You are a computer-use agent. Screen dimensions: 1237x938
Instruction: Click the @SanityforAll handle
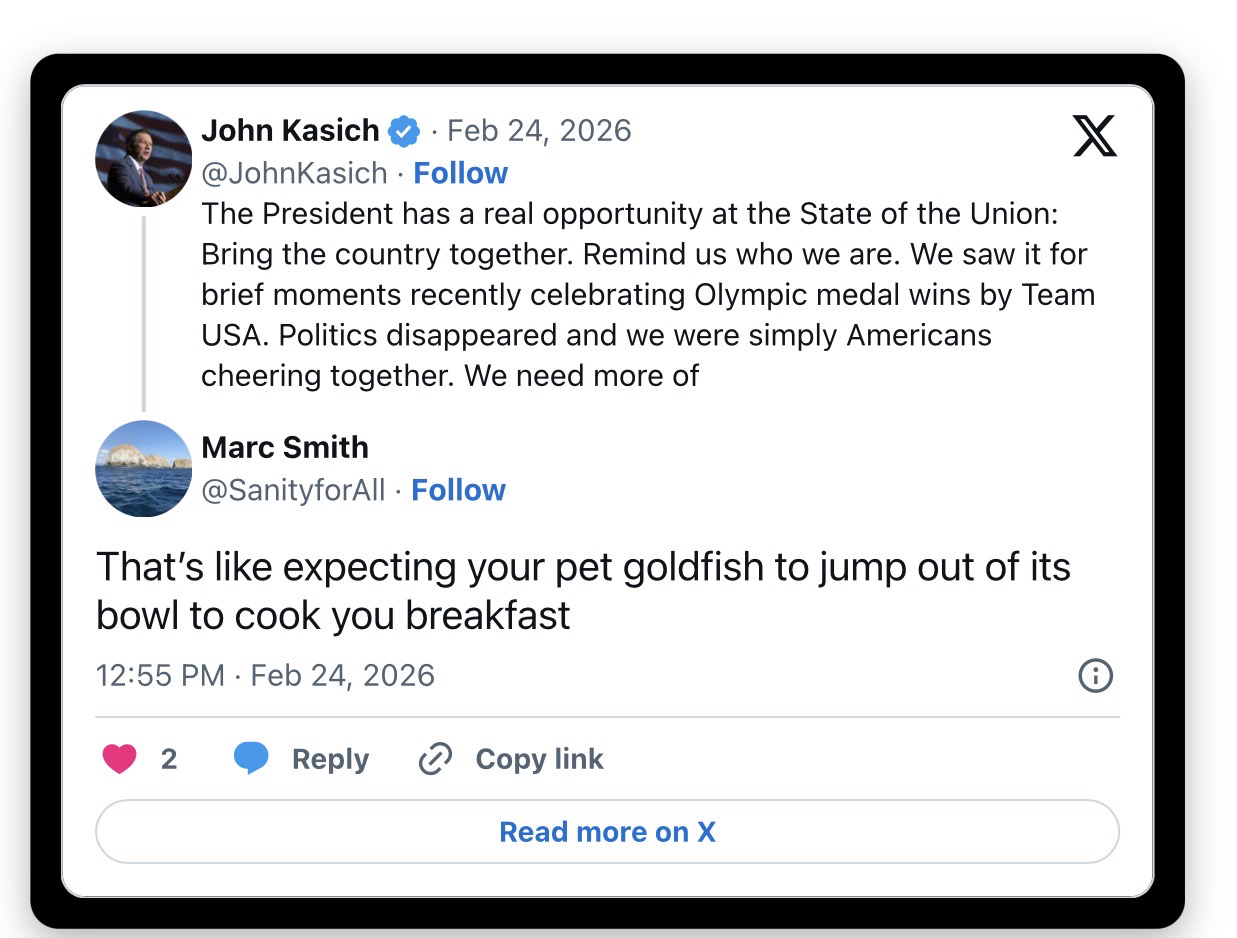tap(293, 490)
